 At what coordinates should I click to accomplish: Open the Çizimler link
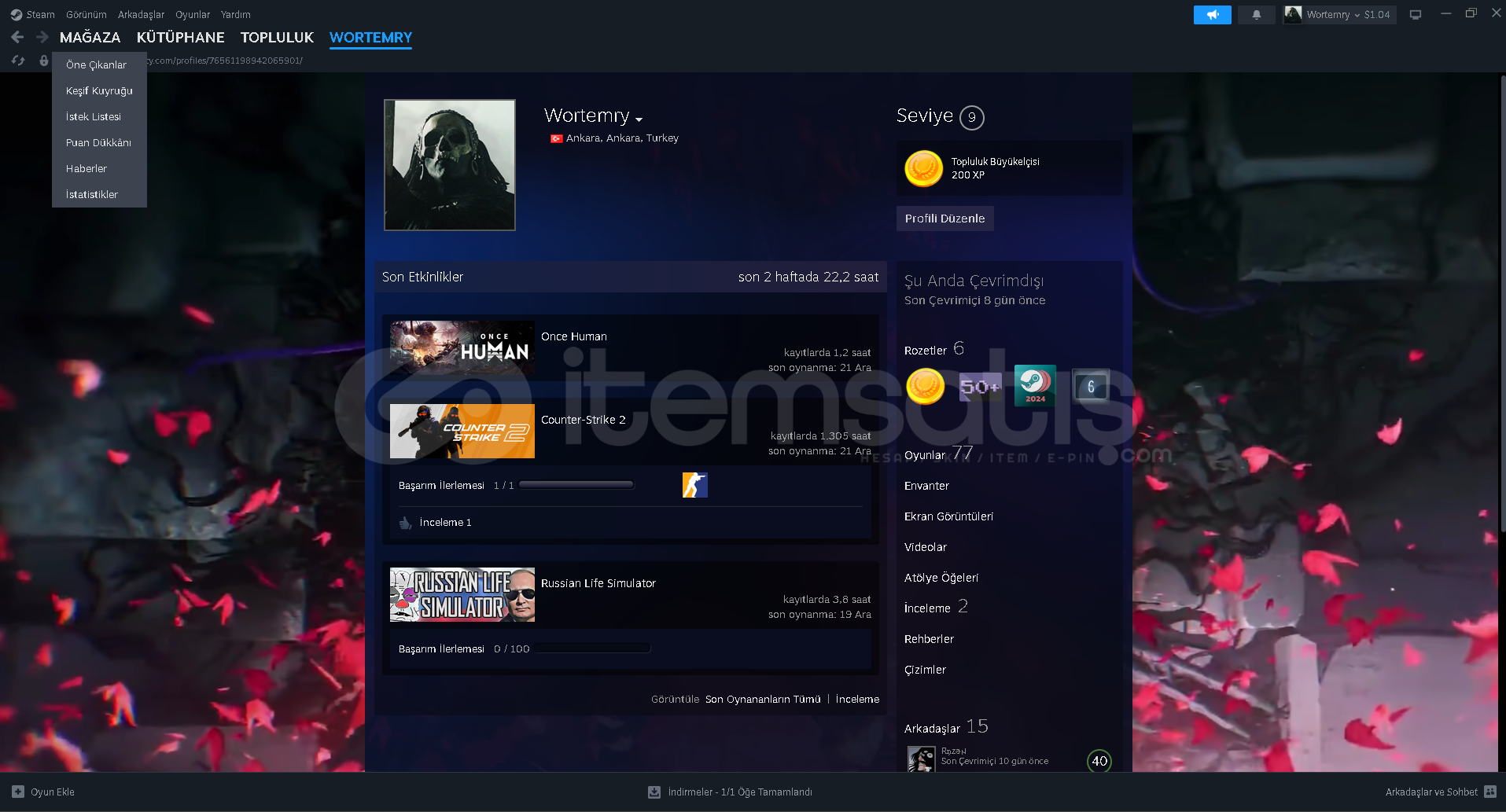point(925,670)
